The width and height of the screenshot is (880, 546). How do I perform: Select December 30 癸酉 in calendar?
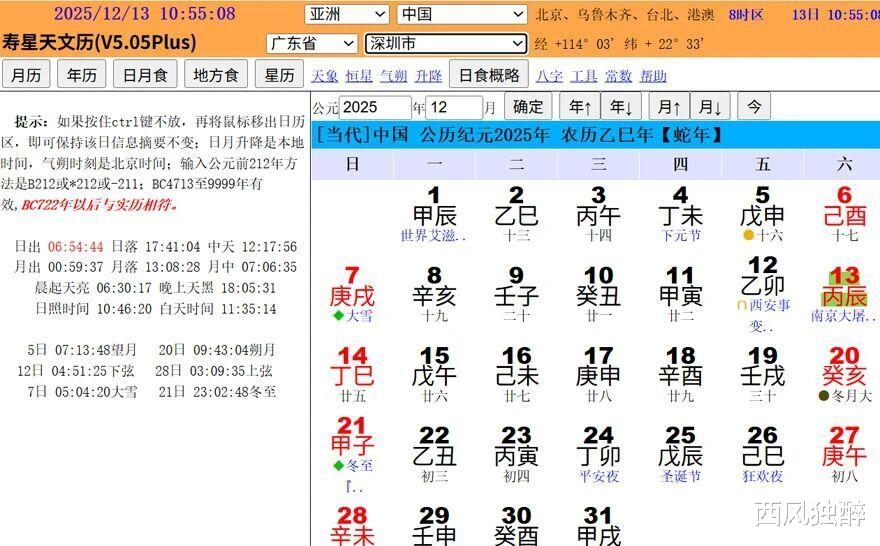pyautogui.click(x=516, y=526)
